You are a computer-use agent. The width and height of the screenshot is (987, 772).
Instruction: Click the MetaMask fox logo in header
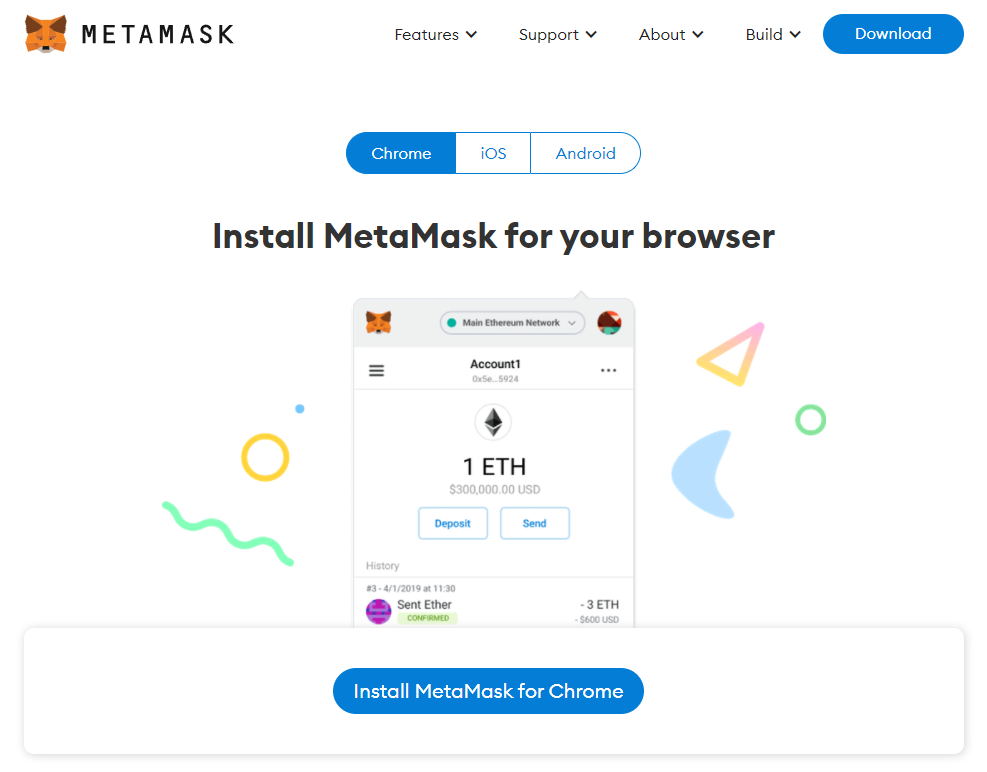pos(45,34)
